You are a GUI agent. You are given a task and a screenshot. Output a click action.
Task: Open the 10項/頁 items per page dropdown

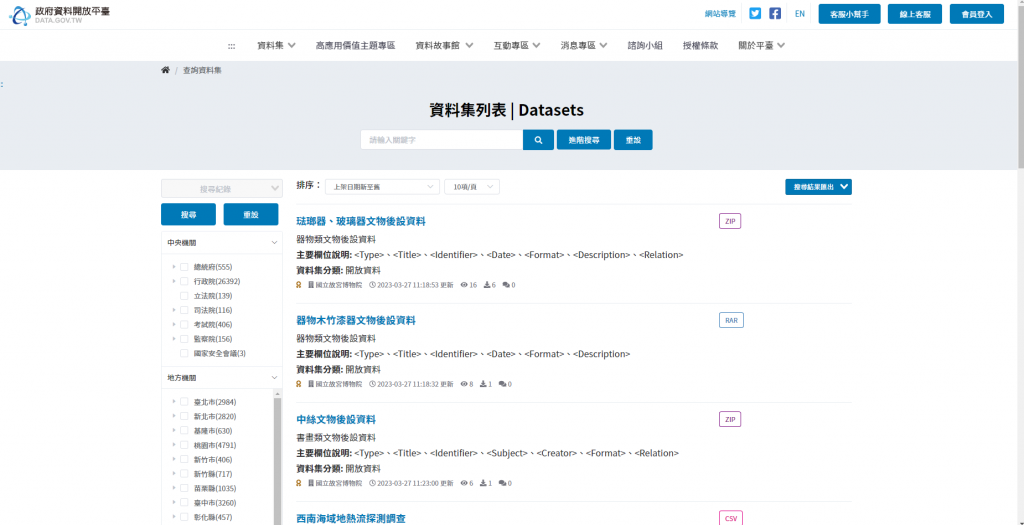[x=472, y=187]
